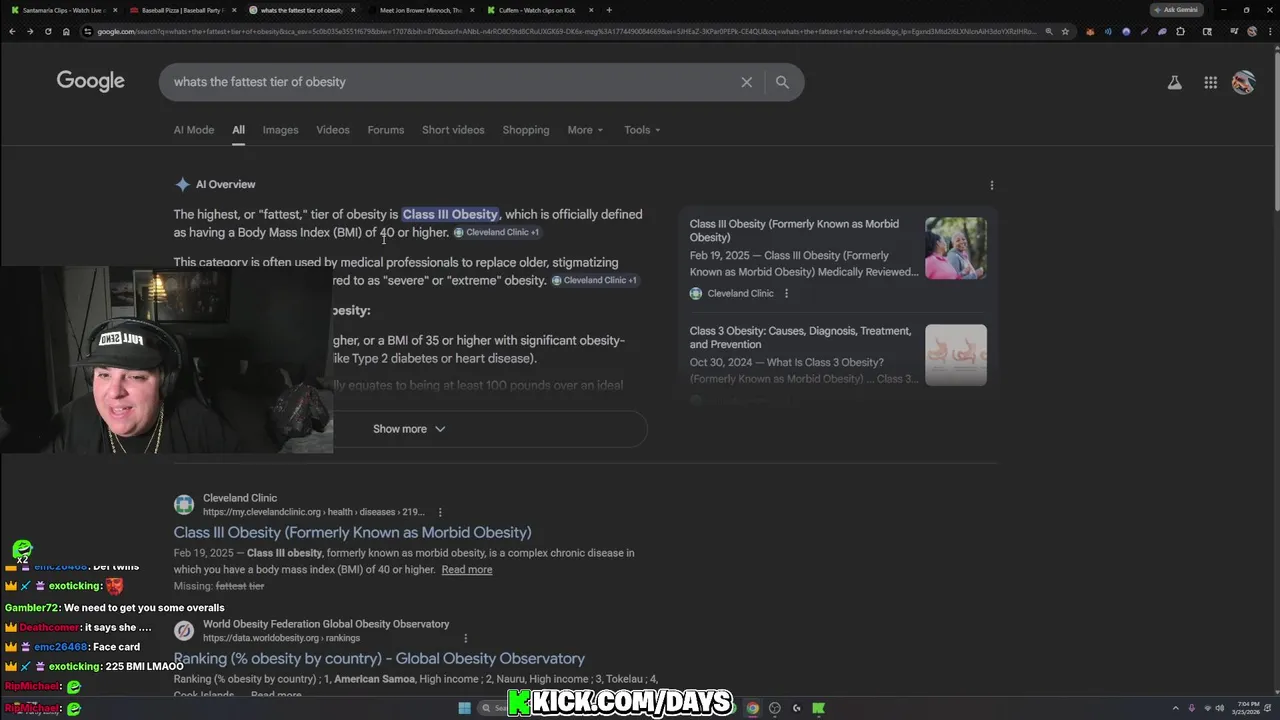The width and height of the screenshot is (1280, 720).
Task: Go back in the browser
Action: pyautogui.click(x=12, y=31)
